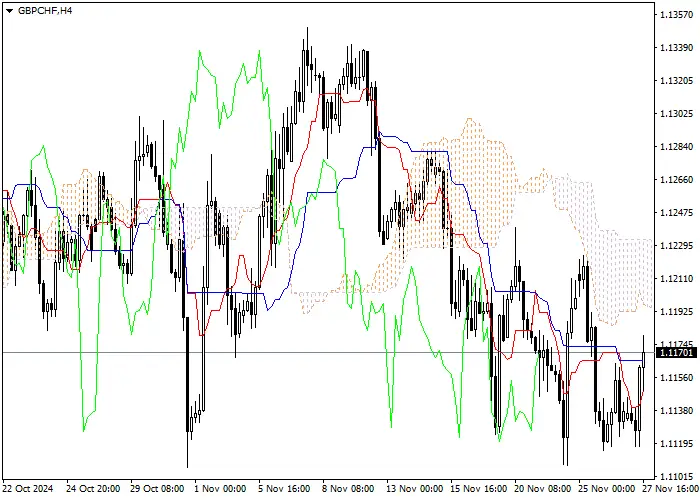The height and width of the screenshot is (500, 700).
Task: Click the 1.13205 price axis label
Action: point(676,81)
